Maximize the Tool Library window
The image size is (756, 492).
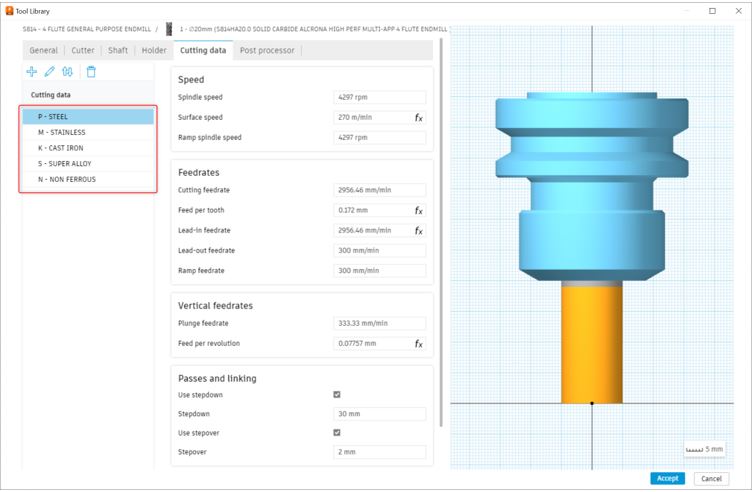712,11
